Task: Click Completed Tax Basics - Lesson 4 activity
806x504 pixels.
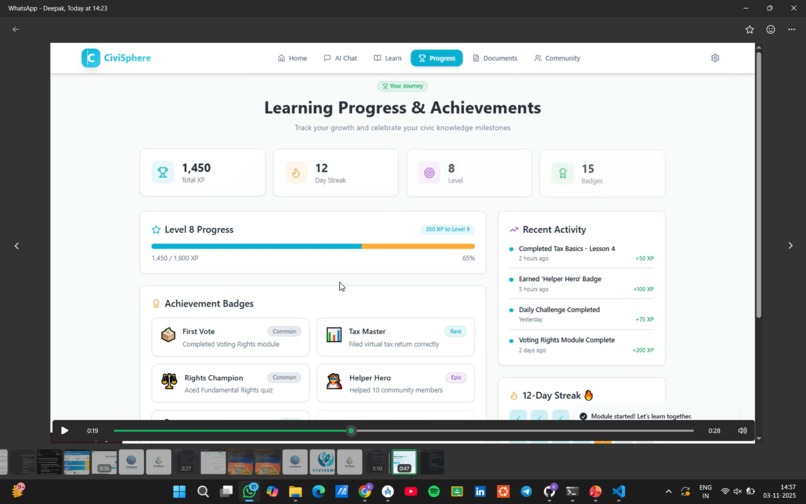Action: pos(581,253)
